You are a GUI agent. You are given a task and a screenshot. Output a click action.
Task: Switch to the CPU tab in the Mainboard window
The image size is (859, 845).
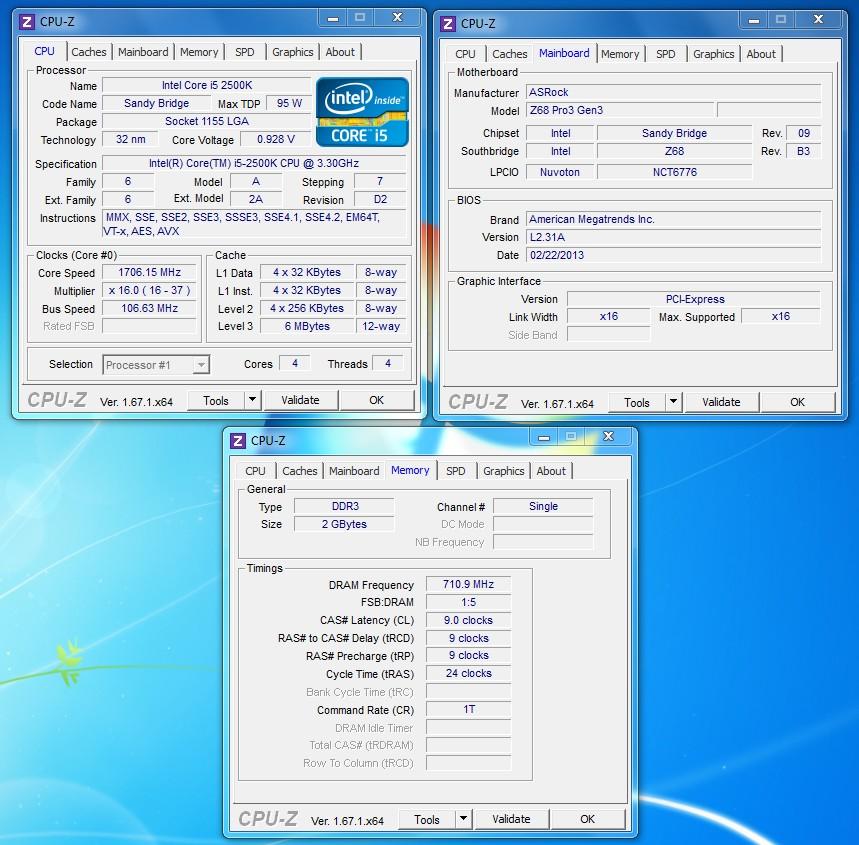465,54
